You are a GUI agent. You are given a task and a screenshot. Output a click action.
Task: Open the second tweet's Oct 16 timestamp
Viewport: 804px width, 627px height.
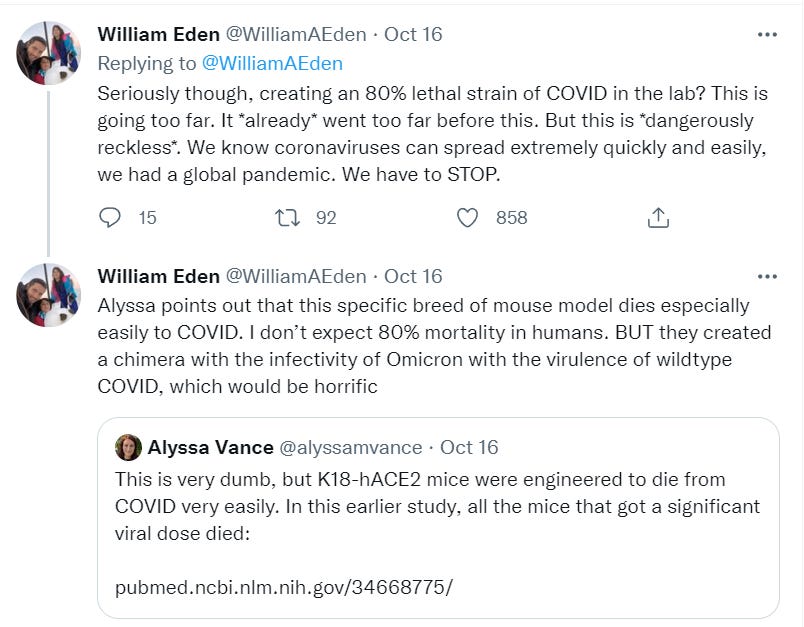[x=414, y=276]
